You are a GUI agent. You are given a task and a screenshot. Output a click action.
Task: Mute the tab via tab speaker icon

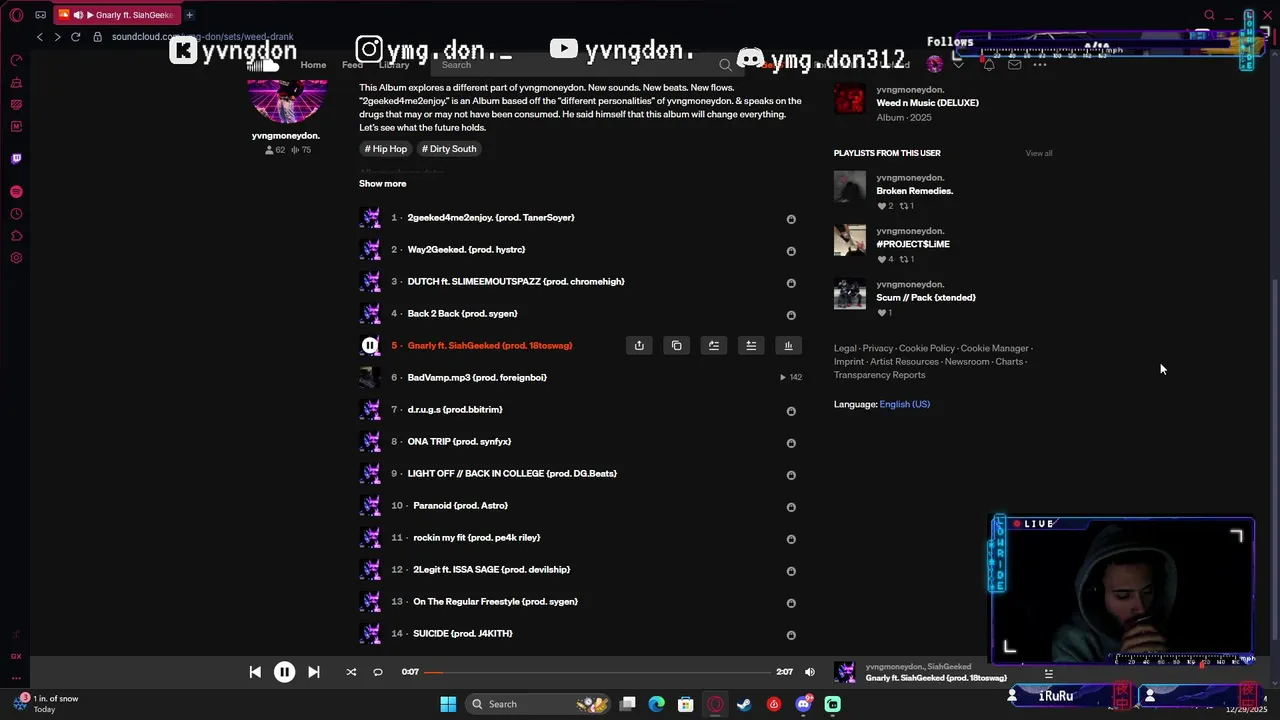pyautogui.click(x=78, y=15)
